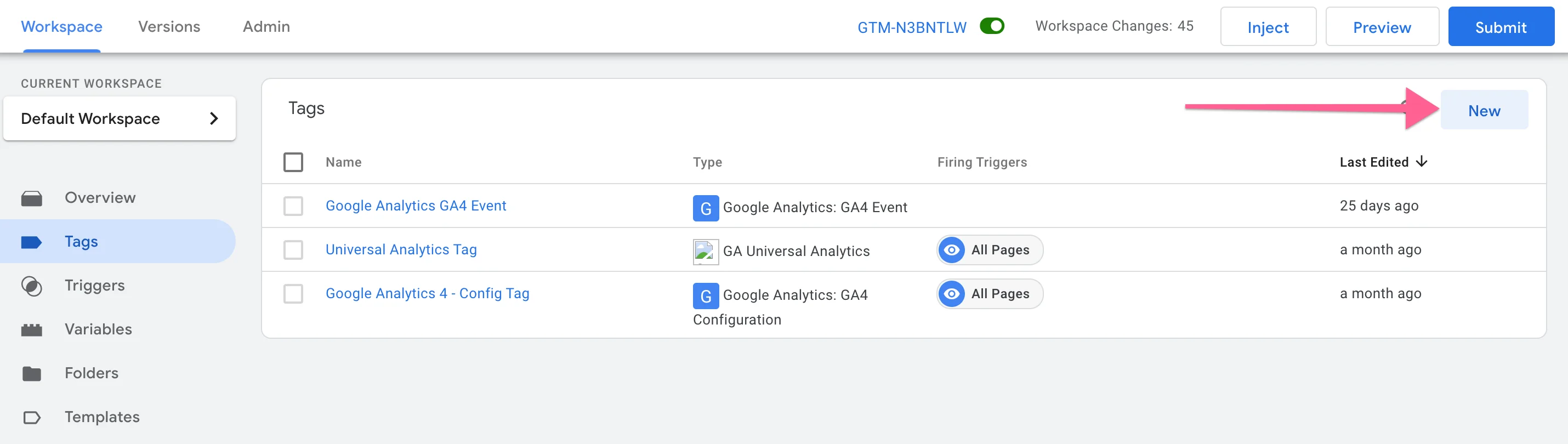Click the GA4 Event tag type icon
Viewport: 1568px width, 444px height.
point(706,208)
